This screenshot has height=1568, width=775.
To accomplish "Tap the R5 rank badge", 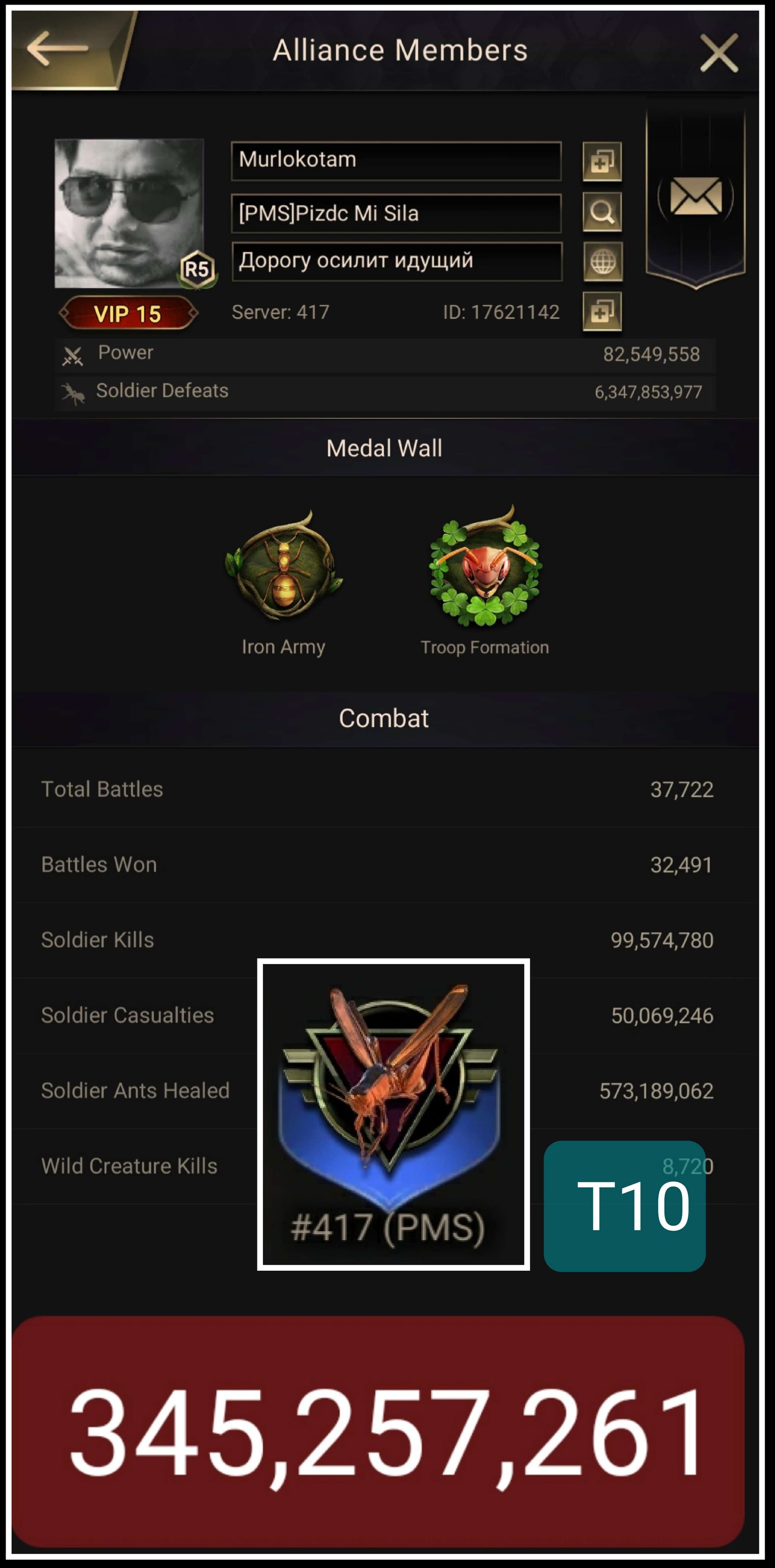I will pyautogui.click(x=197, y=269).
